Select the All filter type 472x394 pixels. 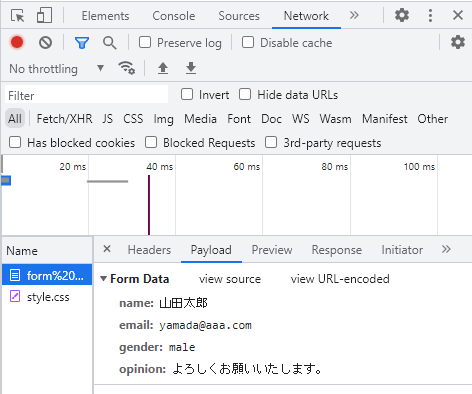click(15, 119)
